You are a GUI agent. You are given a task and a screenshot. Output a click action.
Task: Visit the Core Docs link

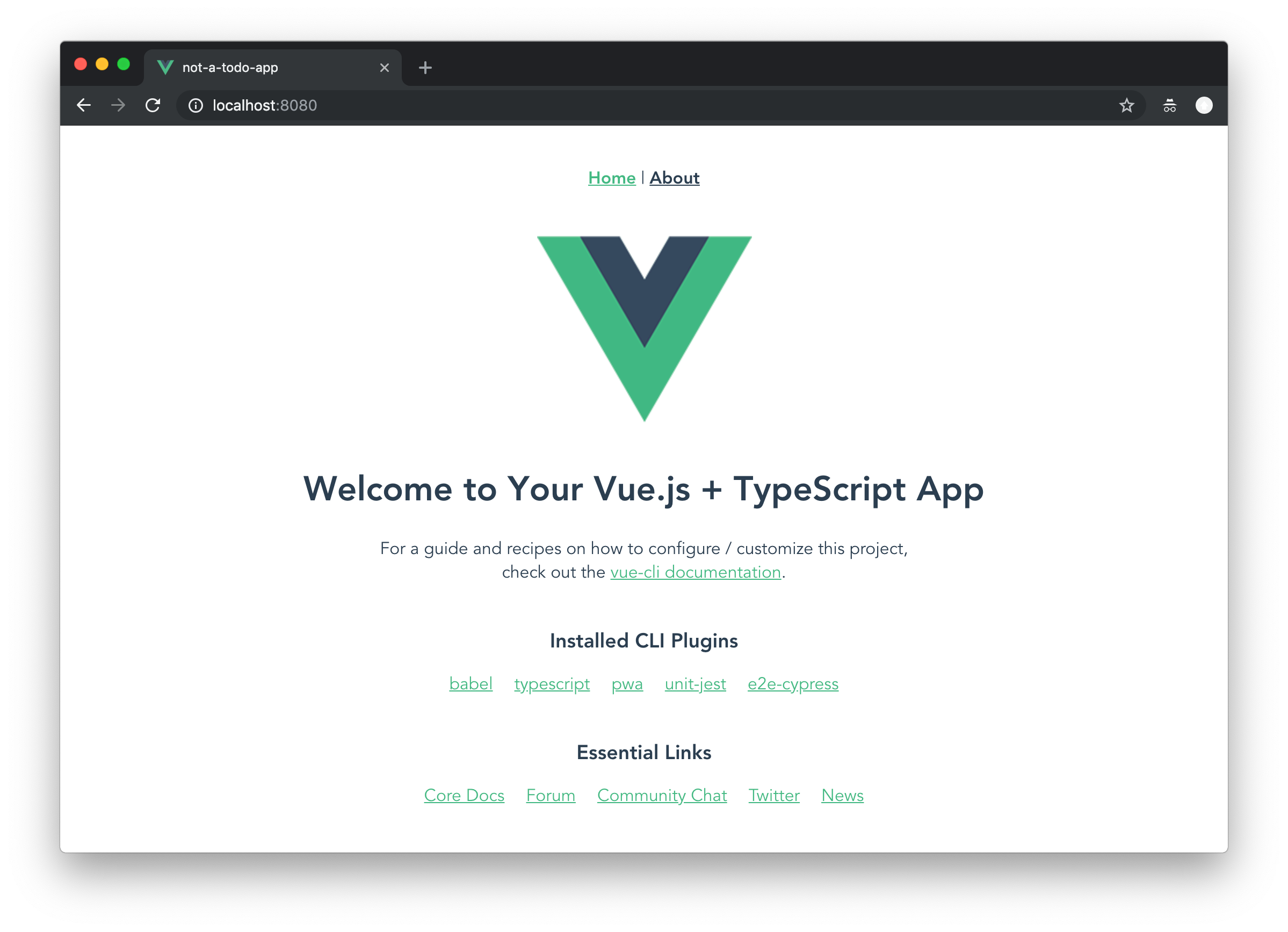(x=464, y=795)
